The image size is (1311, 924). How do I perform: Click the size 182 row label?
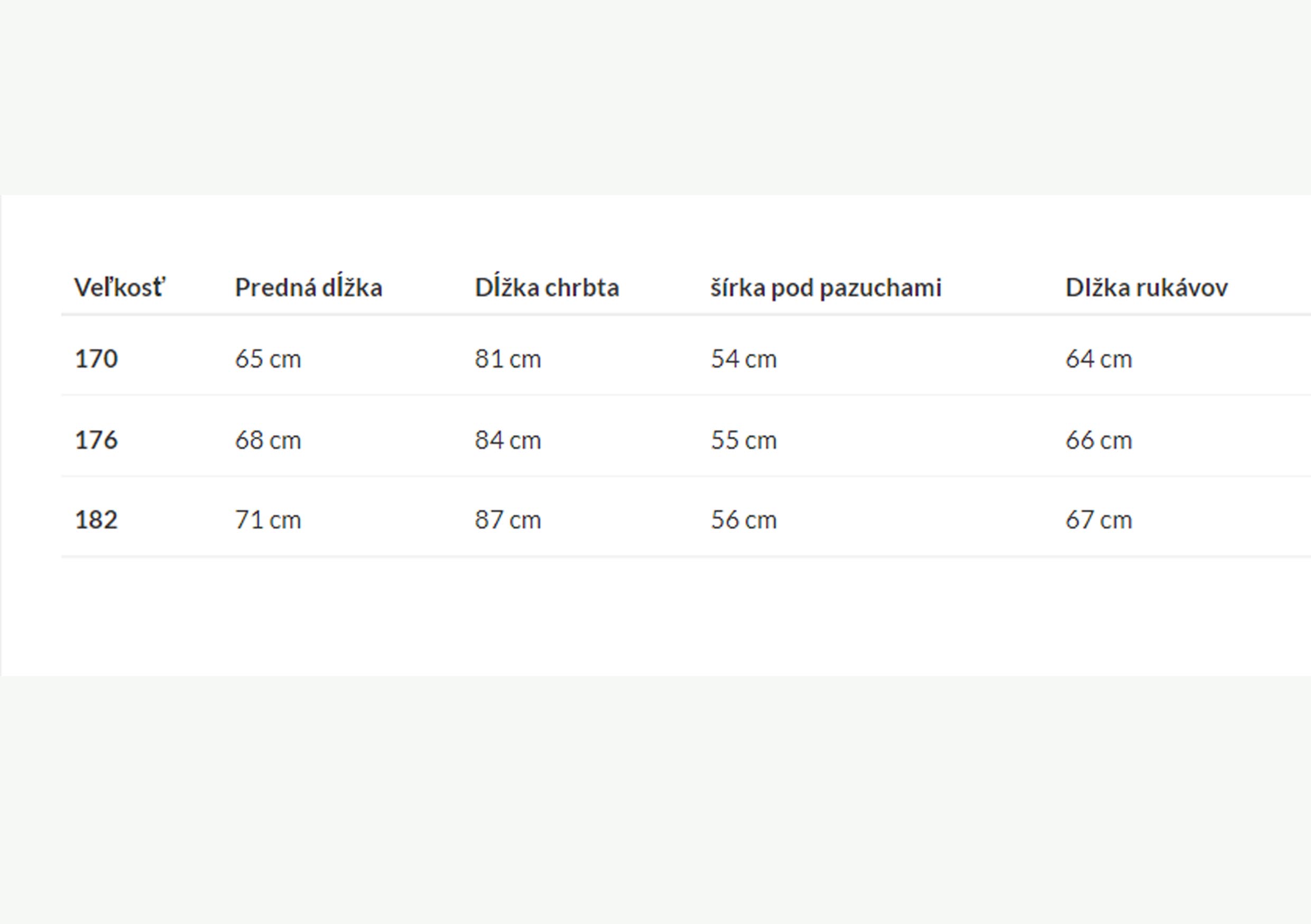(x=96, y=520)
